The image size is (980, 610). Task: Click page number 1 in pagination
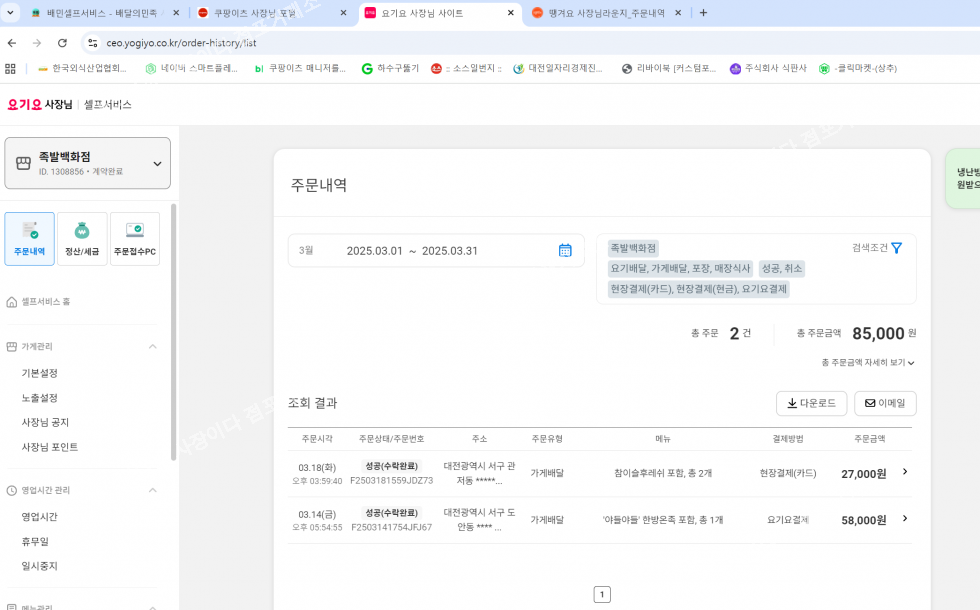(x=602, y=594)
